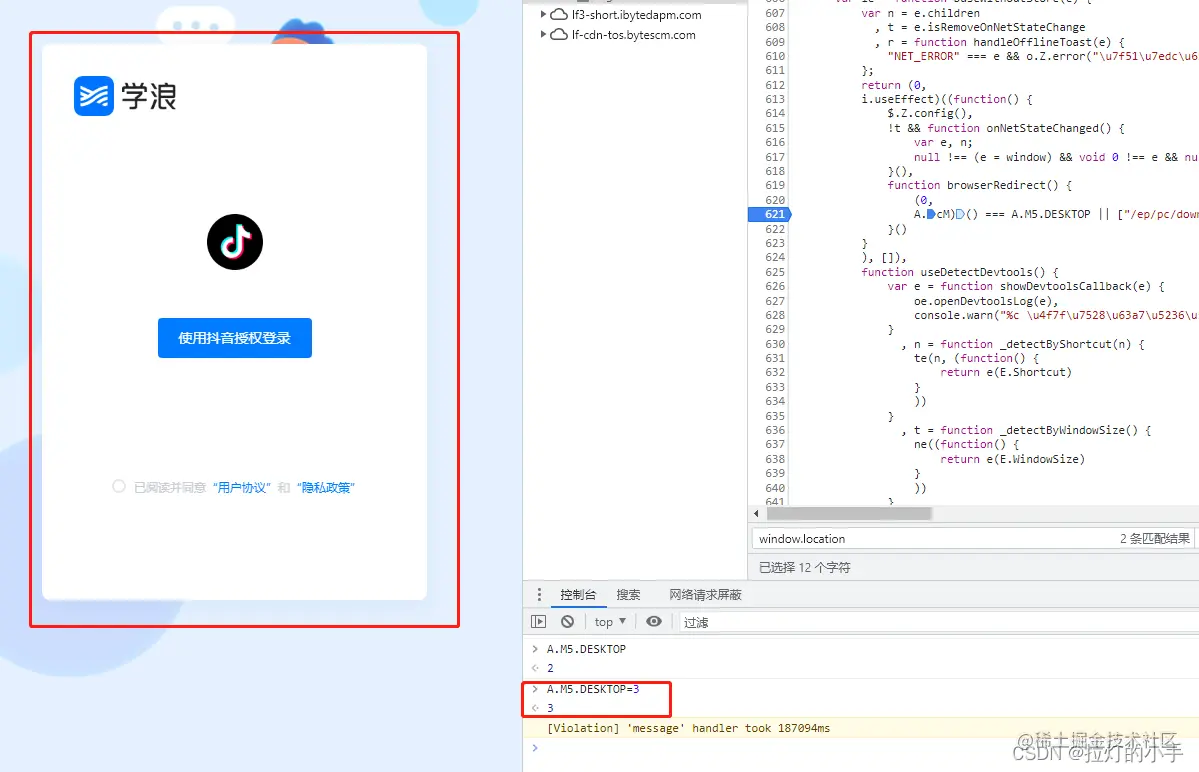Open the drawer three-dot menu icon
Screen dimensions: 1199x772
coord(539,595)
